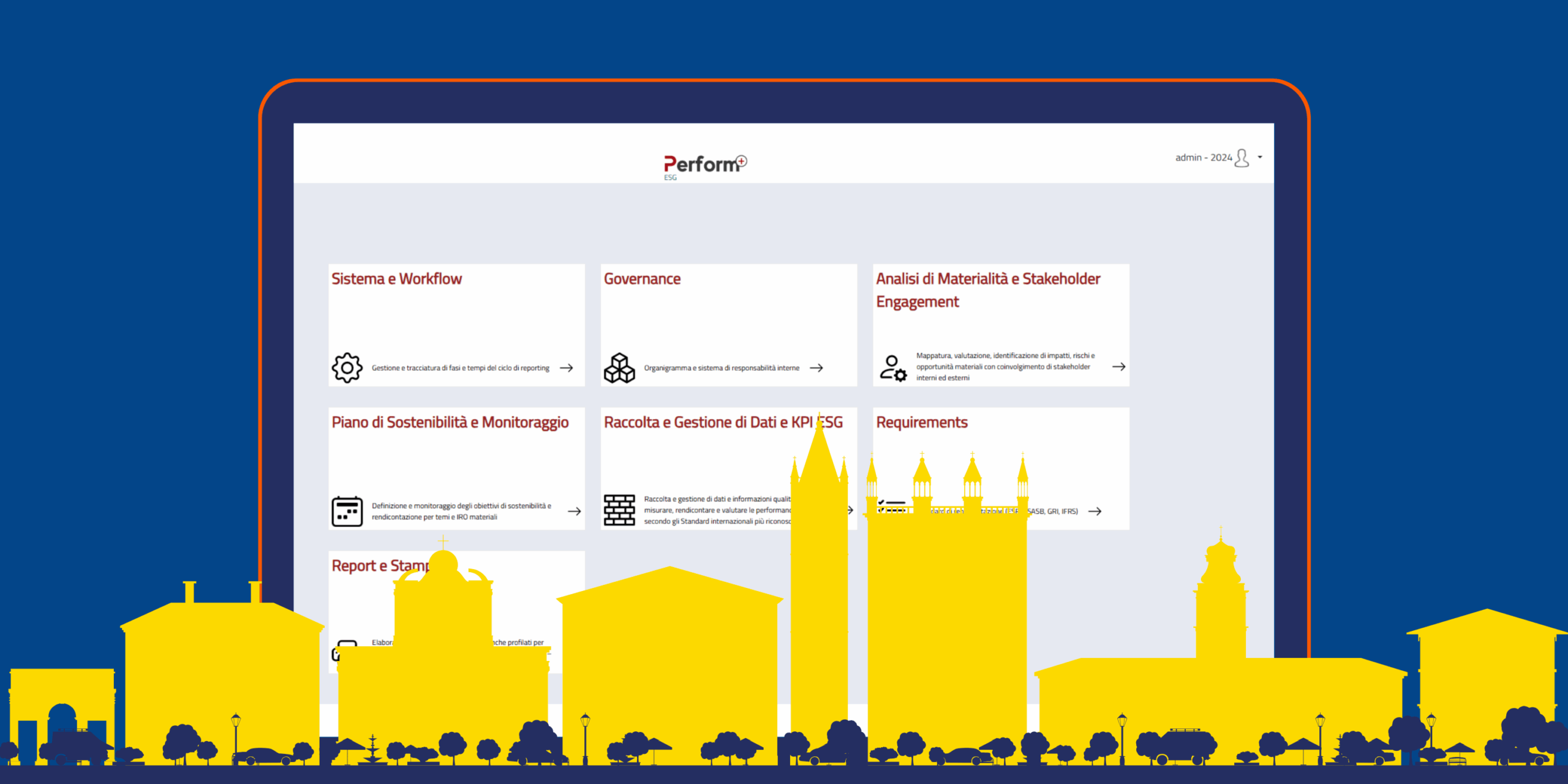The width and height of the screenshot is (1568, 784).
Task: Click the stacked cubes Governance icon
Action: click(x=619, y=367)
